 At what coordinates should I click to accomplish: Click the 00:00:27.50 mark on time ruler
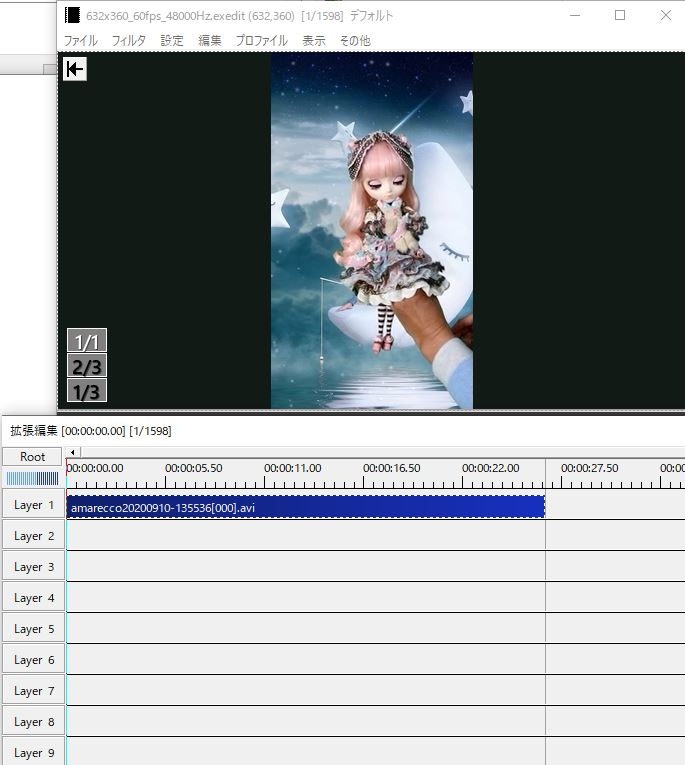point(589,468)
